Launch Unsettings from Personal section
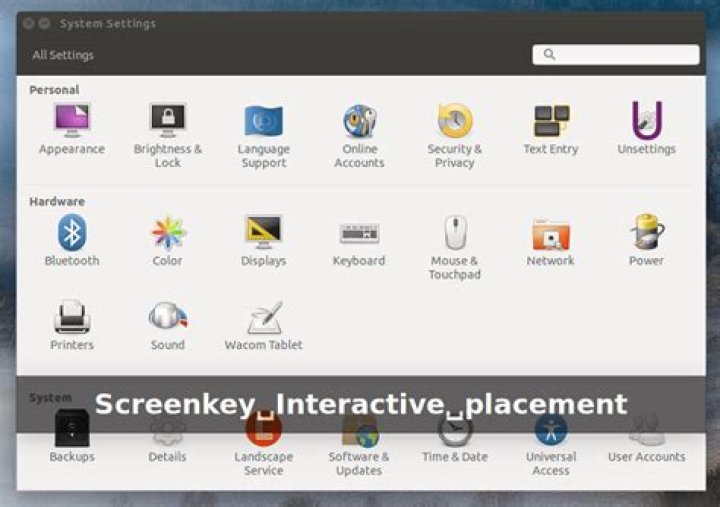Viewport: 720px width, 507px height. (647, 128)
